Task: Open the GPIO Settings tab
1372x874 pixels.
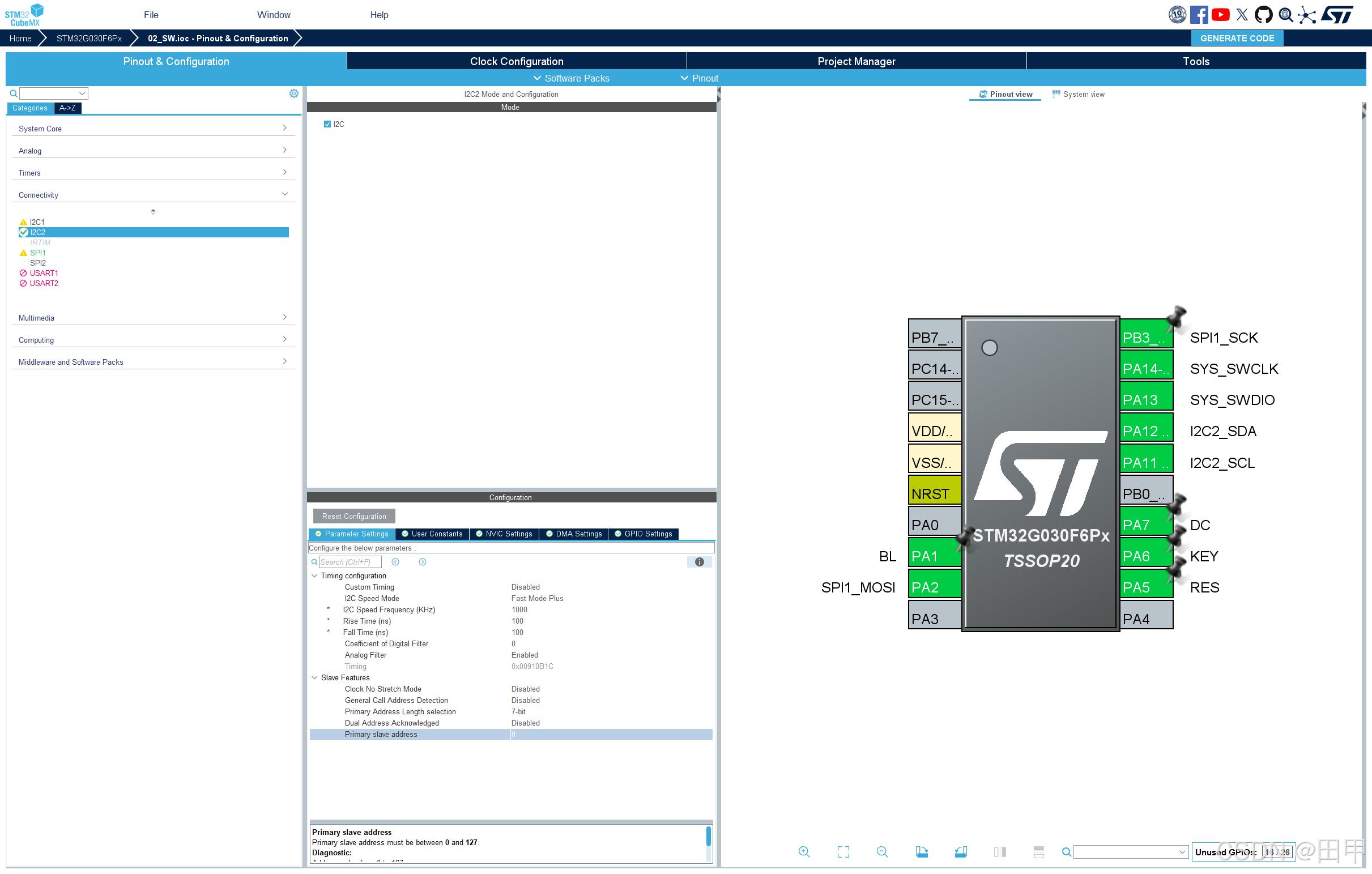Action: click(x=644, y=534)
